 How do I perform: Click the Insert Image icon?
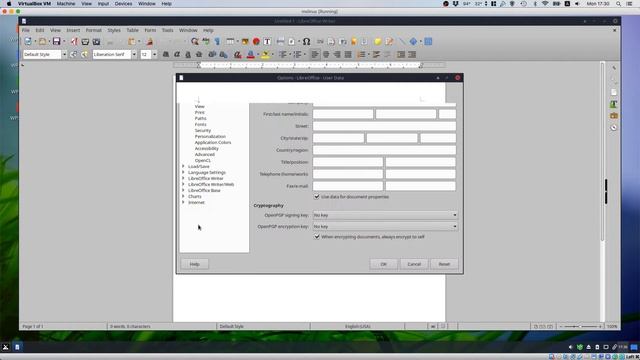[x=245, y=42]
